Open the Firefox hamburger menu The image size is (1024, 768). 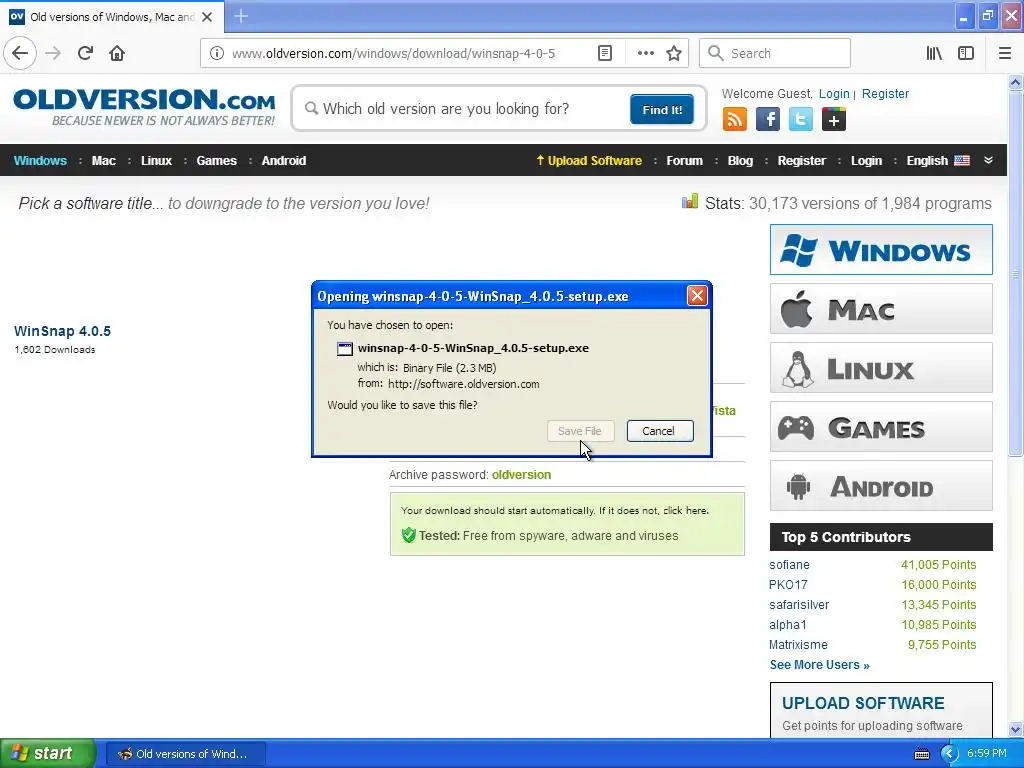pos(1004,53)
